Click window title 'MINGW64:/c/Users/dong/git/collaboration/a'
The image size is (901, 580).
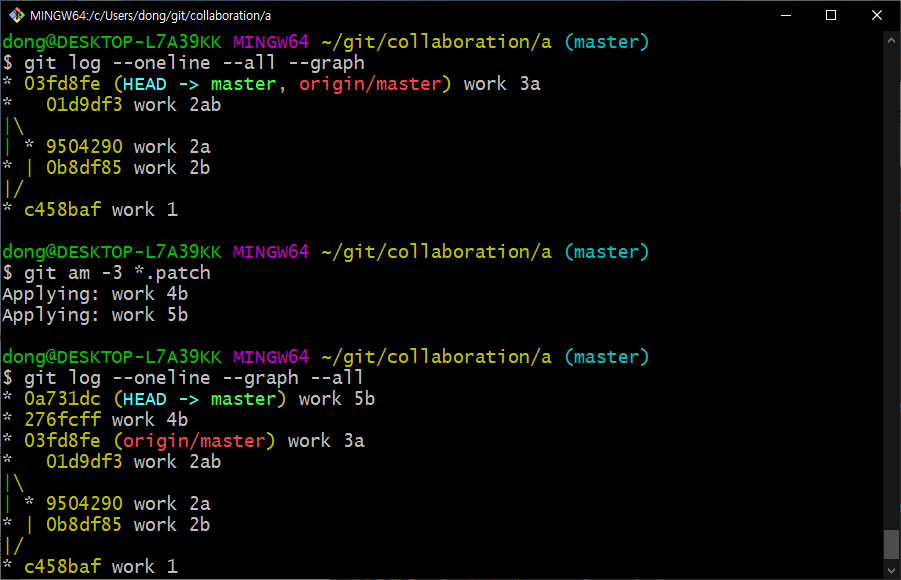coord(151,16)
